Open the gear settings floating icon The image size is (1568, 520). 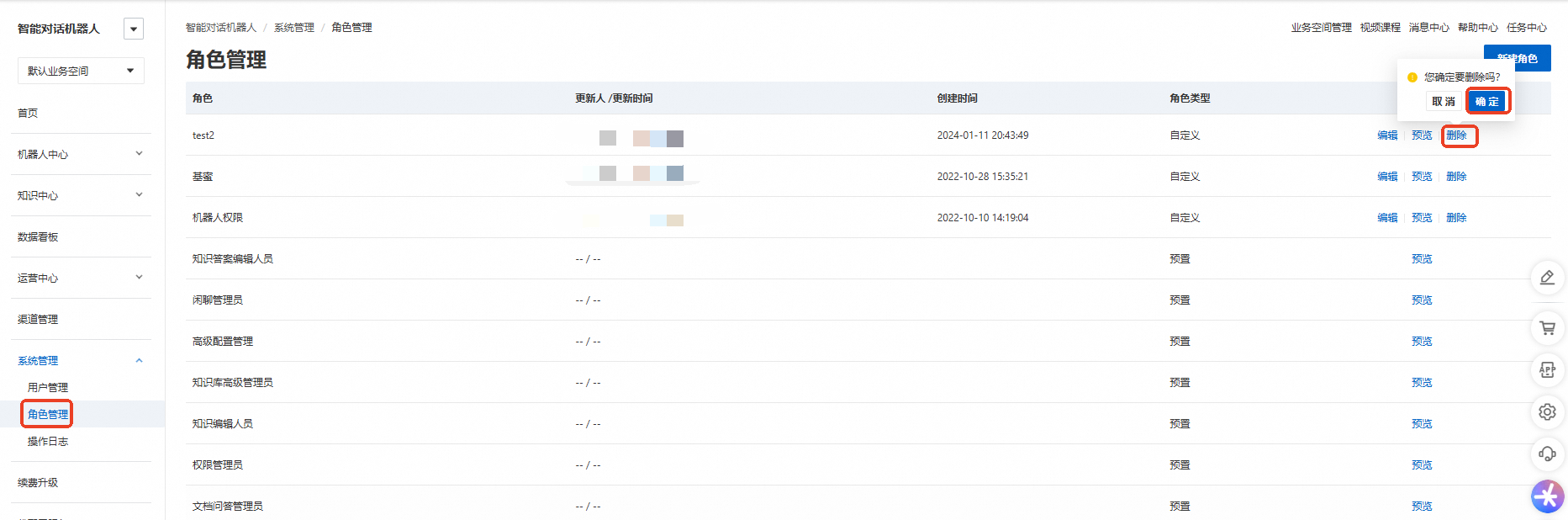1547,412
